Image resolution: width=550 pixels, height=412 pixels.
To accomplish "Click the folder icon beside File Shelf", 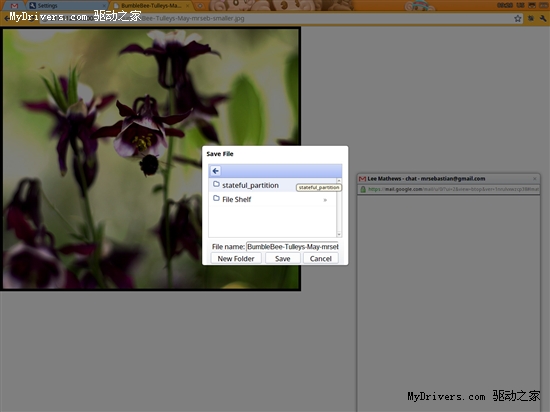I will (x=216, y=198).
